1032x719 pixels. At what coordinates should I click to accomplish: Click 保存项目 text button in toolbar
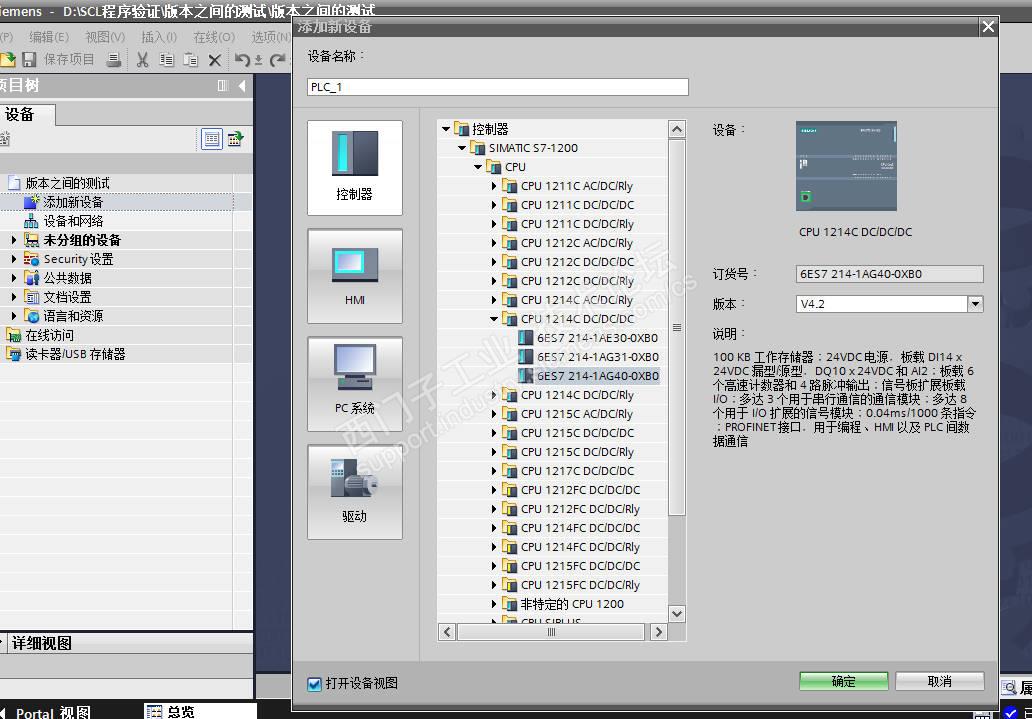(x=68, y=59)
